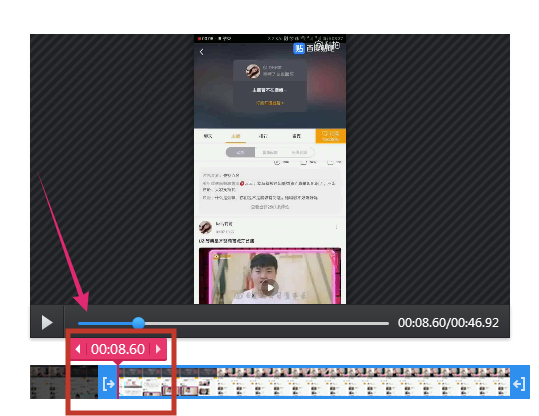The height and width of the screenshot is (416, 539).
Task: Click the blue seek slider knob
Action: coord(139,323)
